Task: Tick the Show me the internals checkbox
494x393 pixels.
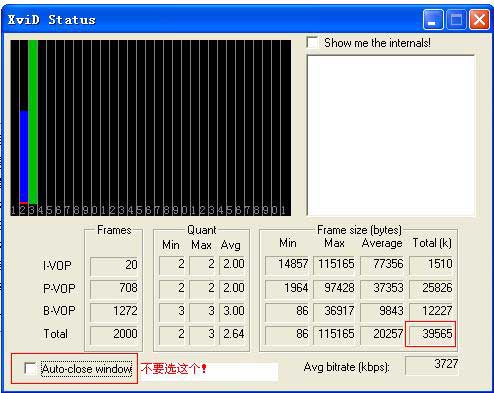Action: tap(312, 43)
